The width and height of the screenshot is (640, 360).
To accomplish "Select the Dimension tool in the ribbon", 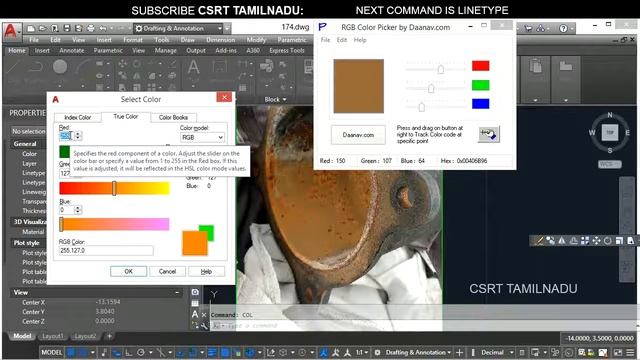I will [219, 67].
